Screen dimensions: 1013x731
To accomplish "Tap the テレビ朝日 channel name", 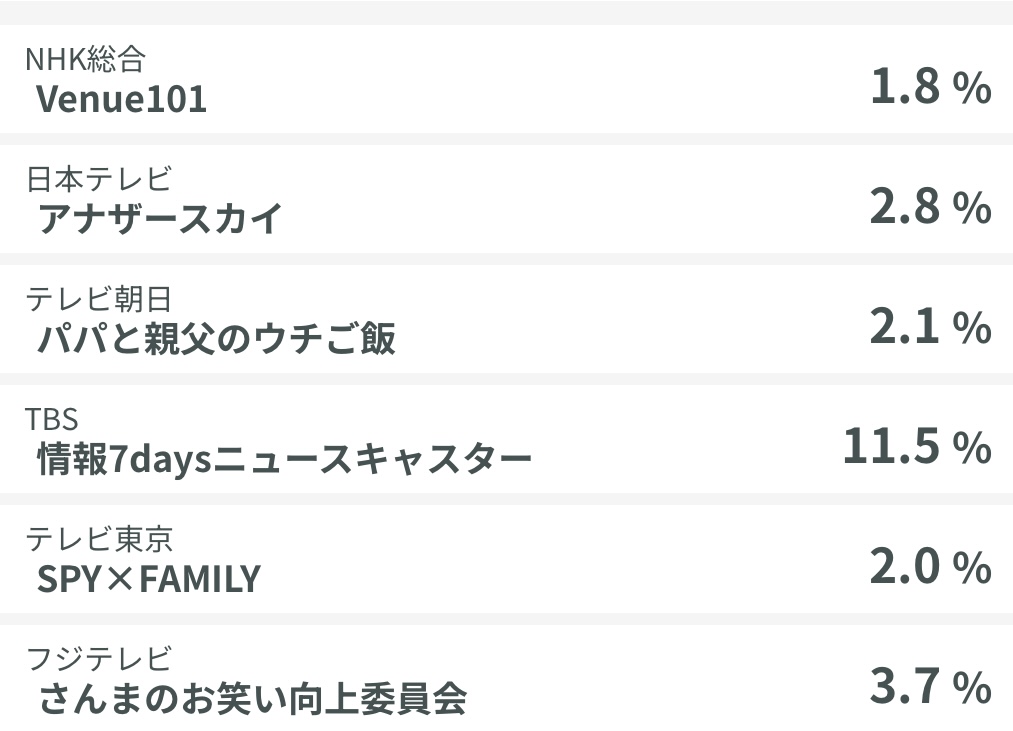I will tap(99, 299).
